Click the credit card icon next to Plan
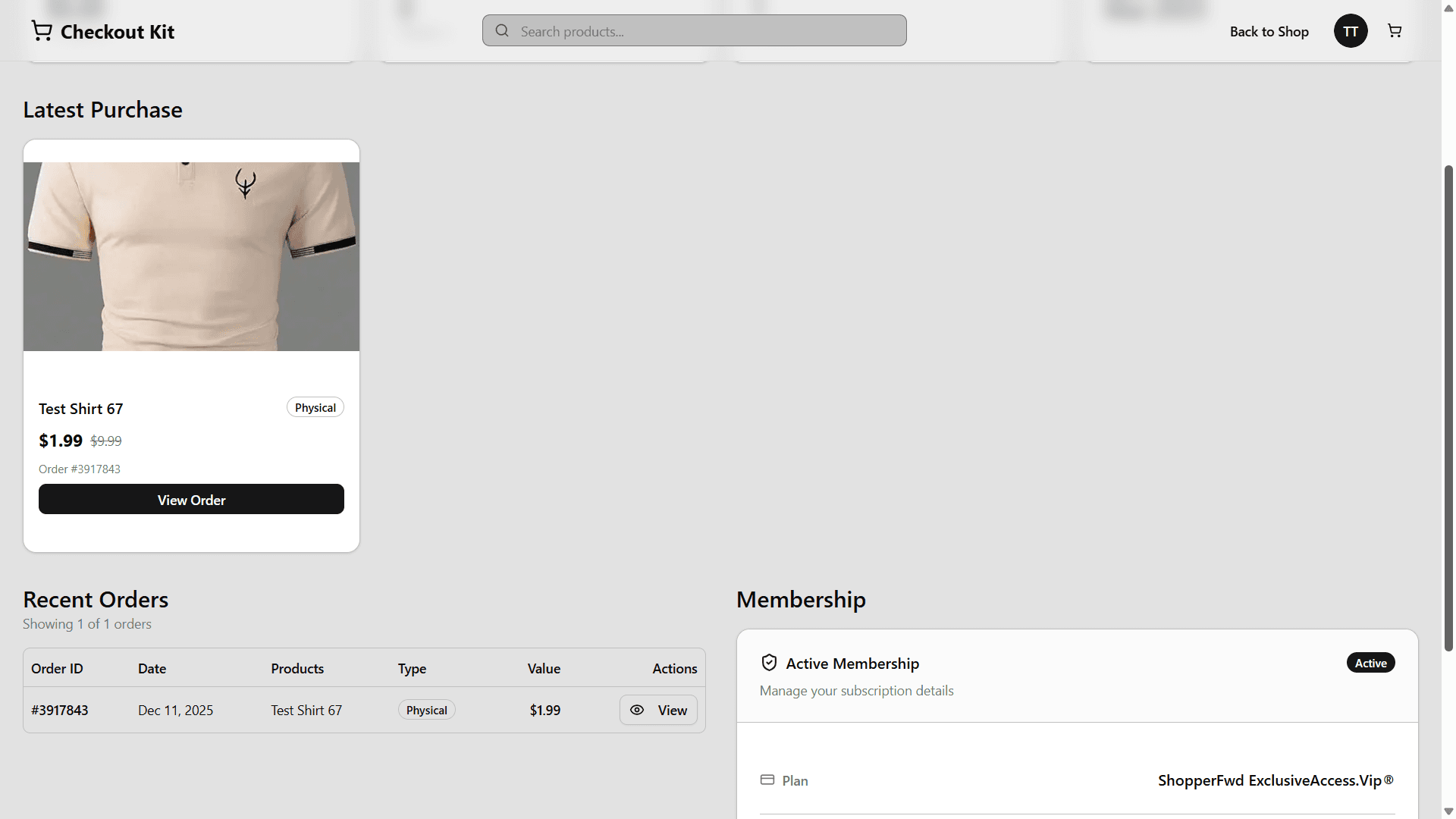Image resolution: width=1456 pixels, height=819 pixels. pos(768,780)
